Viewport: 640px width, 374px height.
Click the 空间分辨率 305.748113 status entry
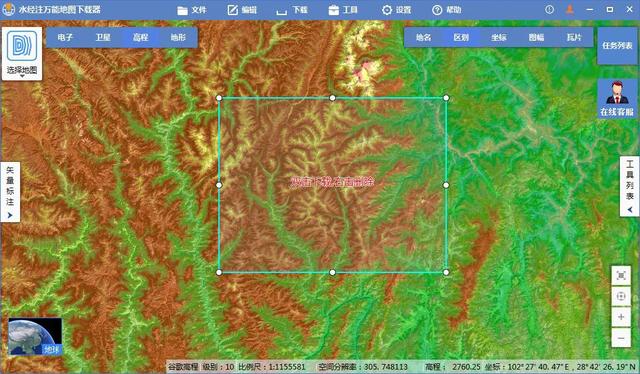pos(363,367)
